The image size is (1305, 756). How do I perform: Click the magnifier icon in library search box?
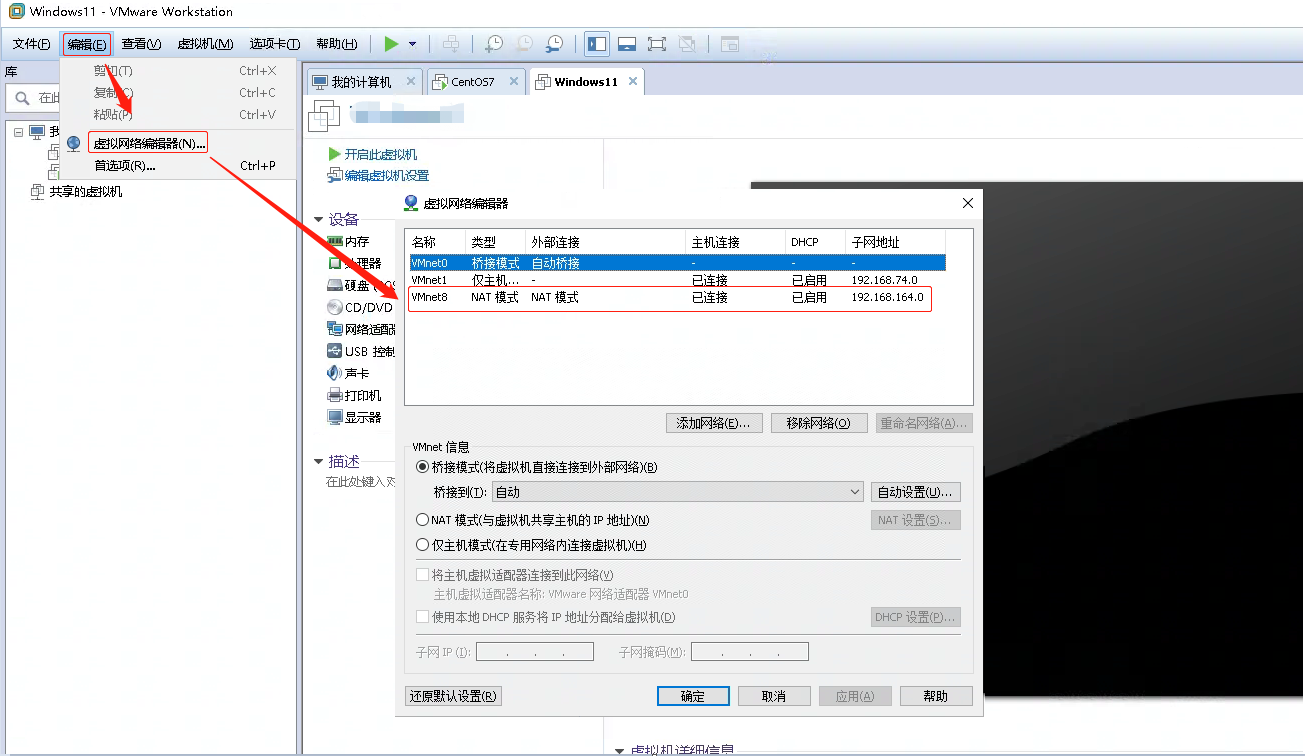[23, 97]
